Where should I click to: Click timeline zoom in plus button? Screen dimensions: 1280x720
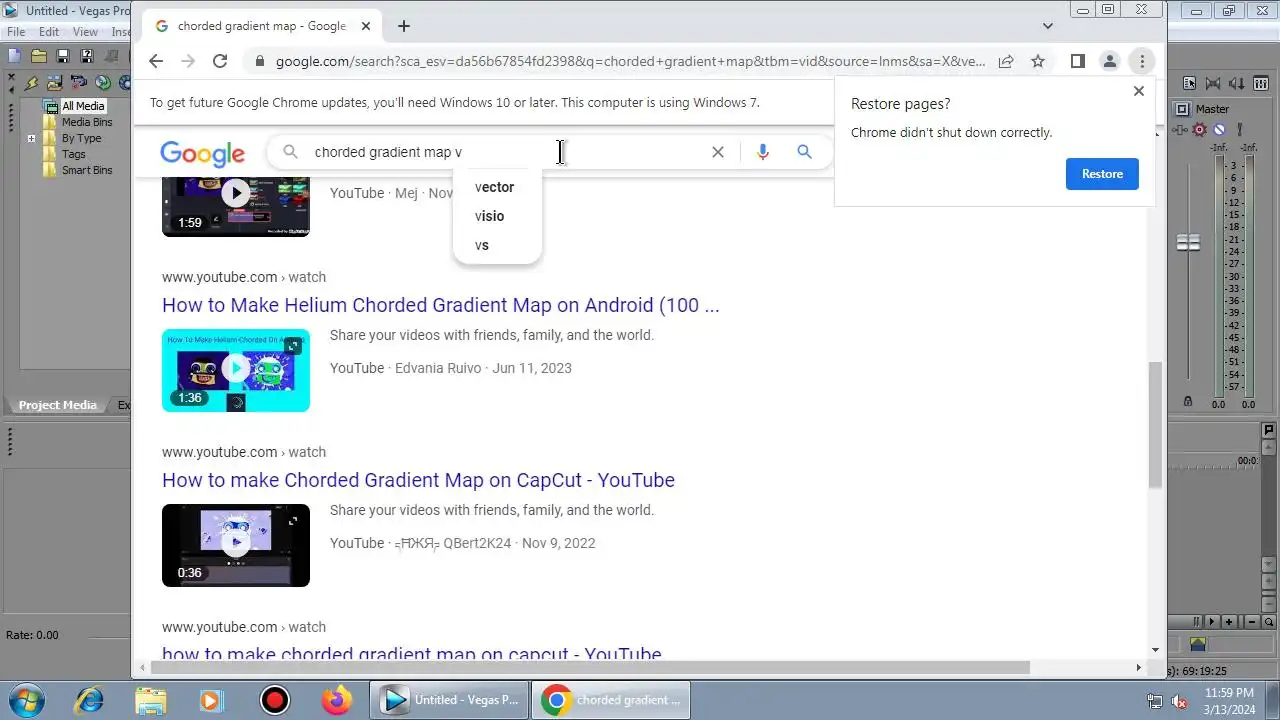click(x=1229, y=622)
